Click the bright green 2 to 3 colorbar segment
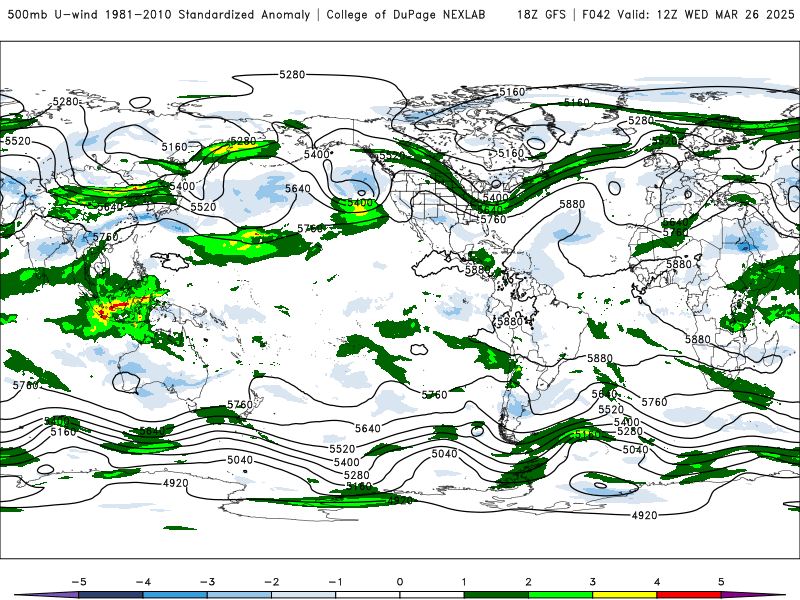800x600 pixels. (x=561, y=595)
